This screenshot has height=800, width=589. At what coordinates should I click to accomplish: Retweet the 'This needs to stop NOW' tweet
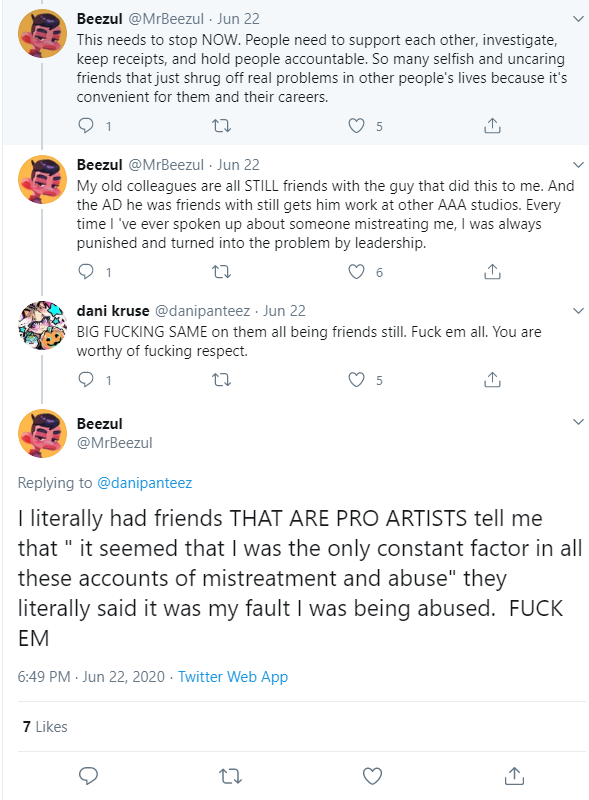tap(221, 126)
